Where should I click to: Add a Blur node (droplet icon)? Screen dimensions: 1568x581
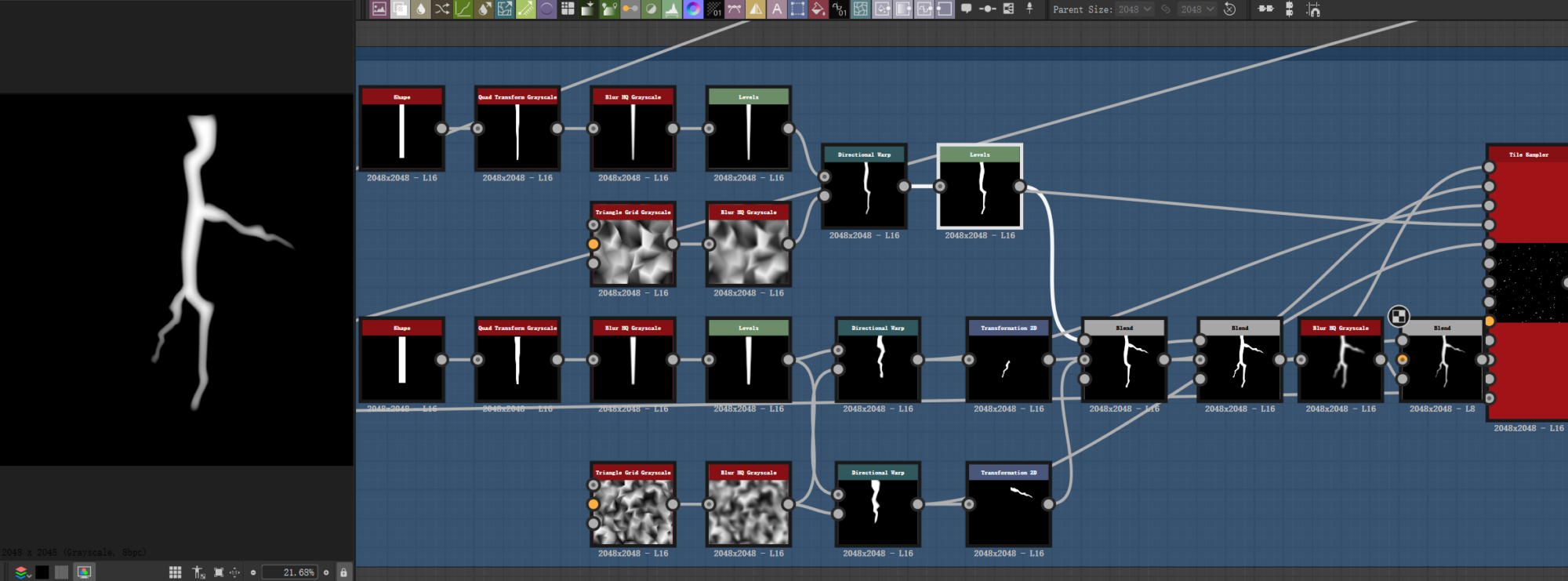click(x=421, y=9)
